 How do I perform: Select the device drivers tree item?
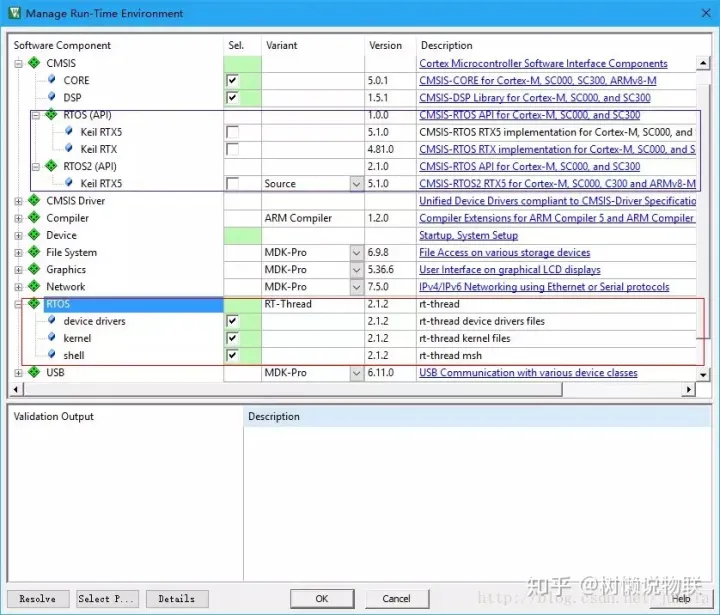94,321
